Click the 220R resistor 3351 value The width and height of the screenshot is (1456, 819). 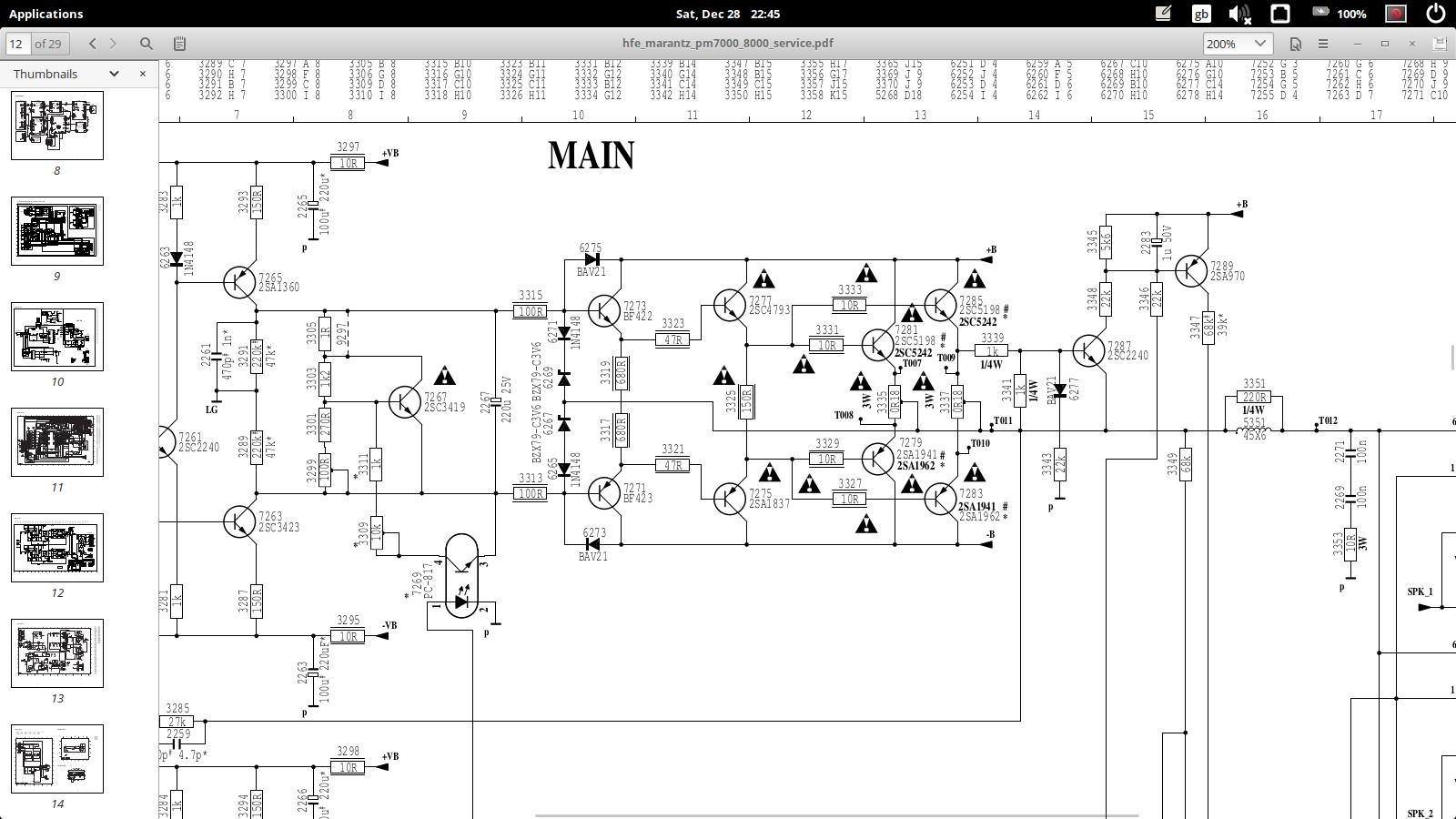coord(1253,397)
